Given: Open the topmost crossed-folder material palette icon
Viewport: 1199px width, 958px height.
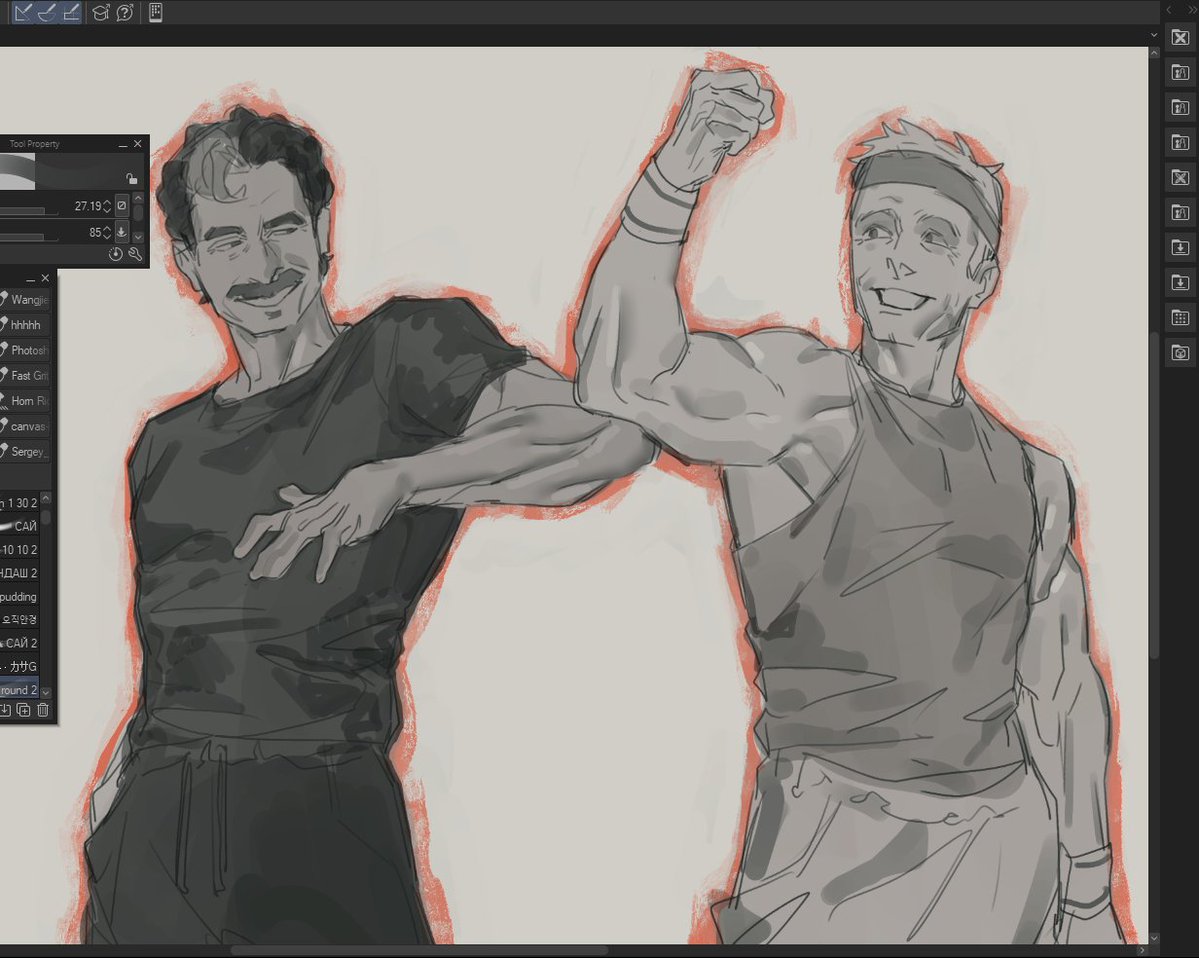Looking at the screenshot, I should [x=1180, y=37].
